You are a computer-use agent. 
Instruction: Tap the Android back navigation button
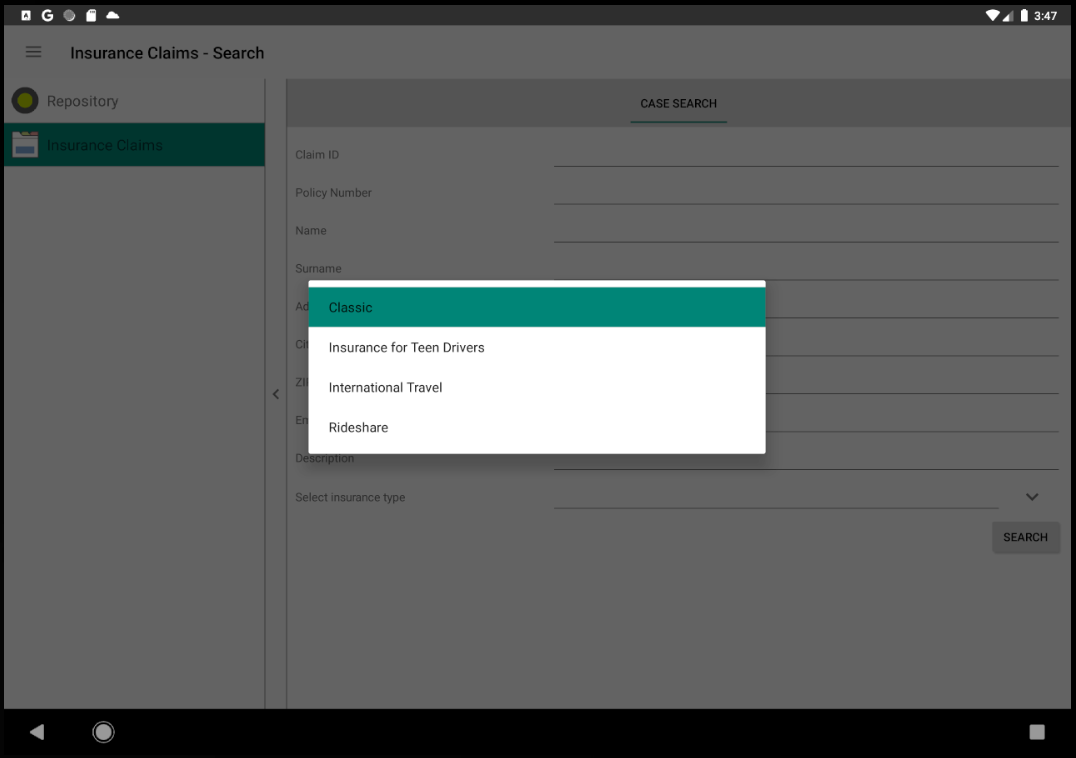[37, 732]
